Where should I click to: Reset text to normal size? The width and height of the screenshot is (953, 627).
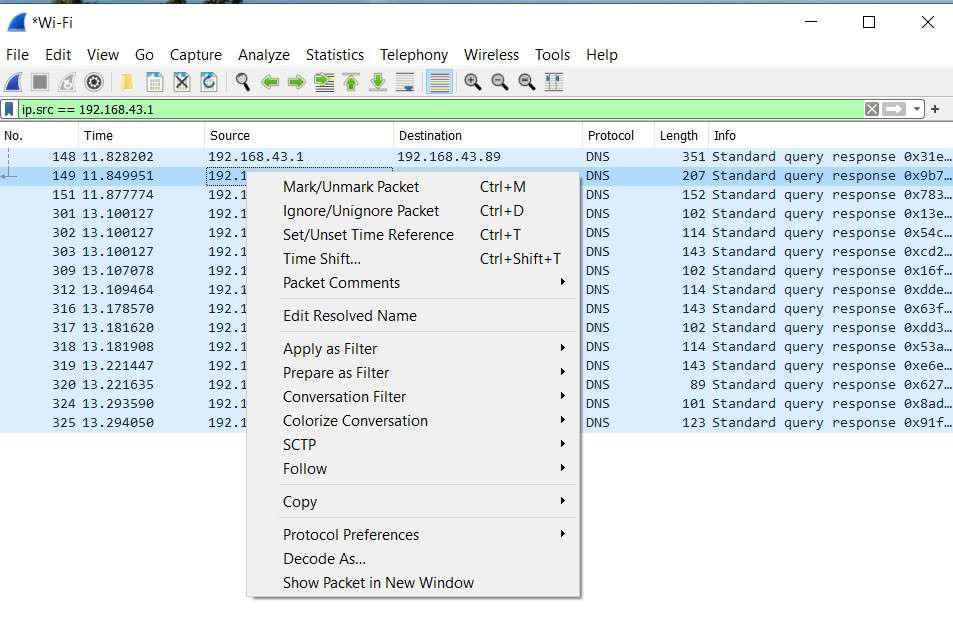tap(526, 82)
